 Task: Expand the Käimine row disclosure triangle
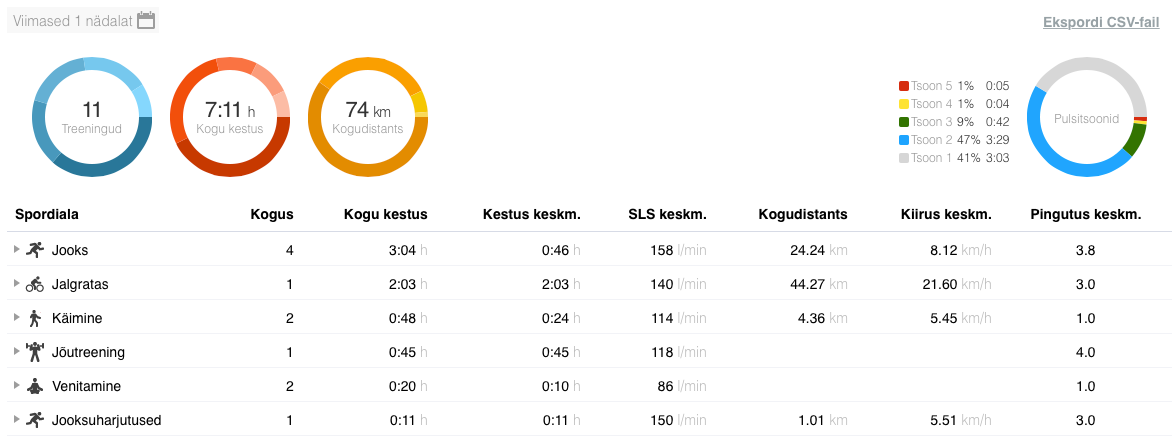click(16, 318)
